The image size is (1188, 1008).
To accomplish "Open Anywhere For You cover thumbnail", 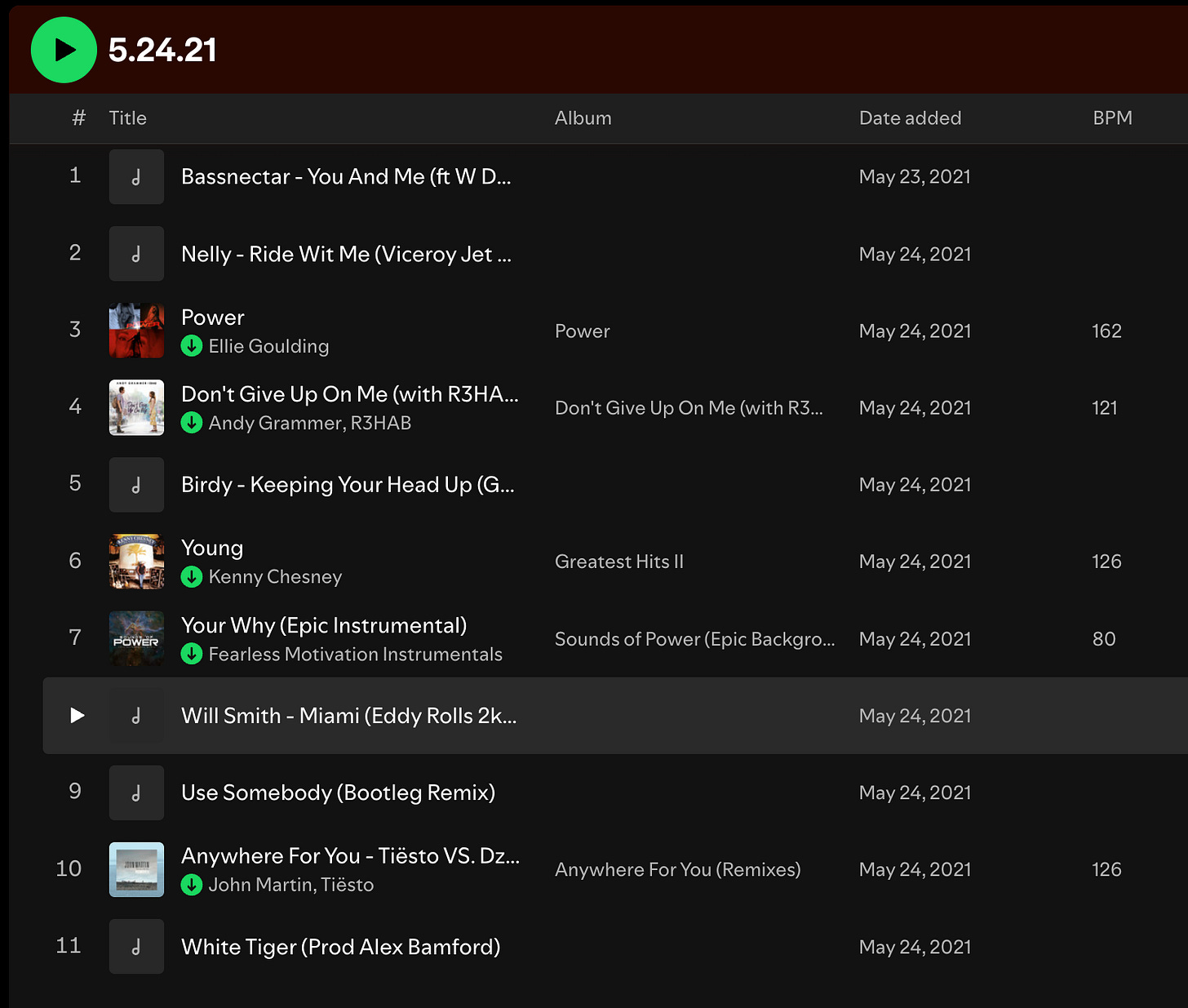I will click(x=136, y=869).
